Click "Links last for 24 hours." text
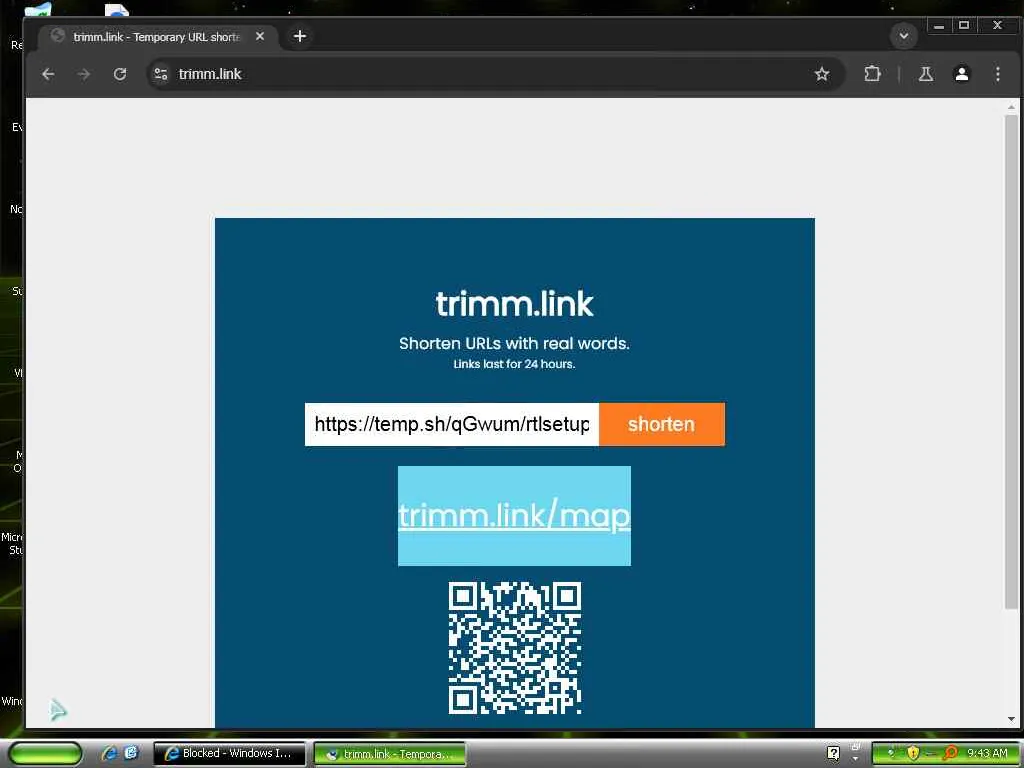 coord(515,364)
